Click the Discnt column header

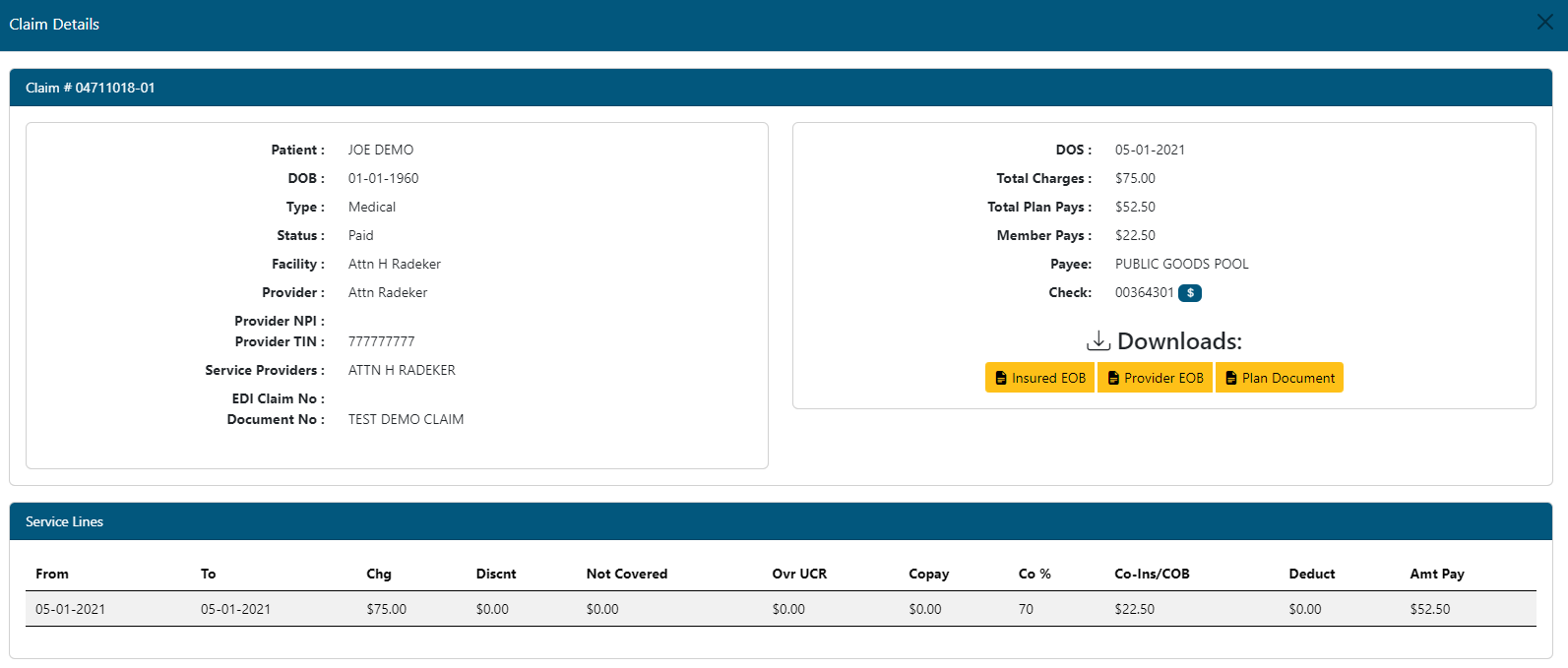(x=496, y=574)
